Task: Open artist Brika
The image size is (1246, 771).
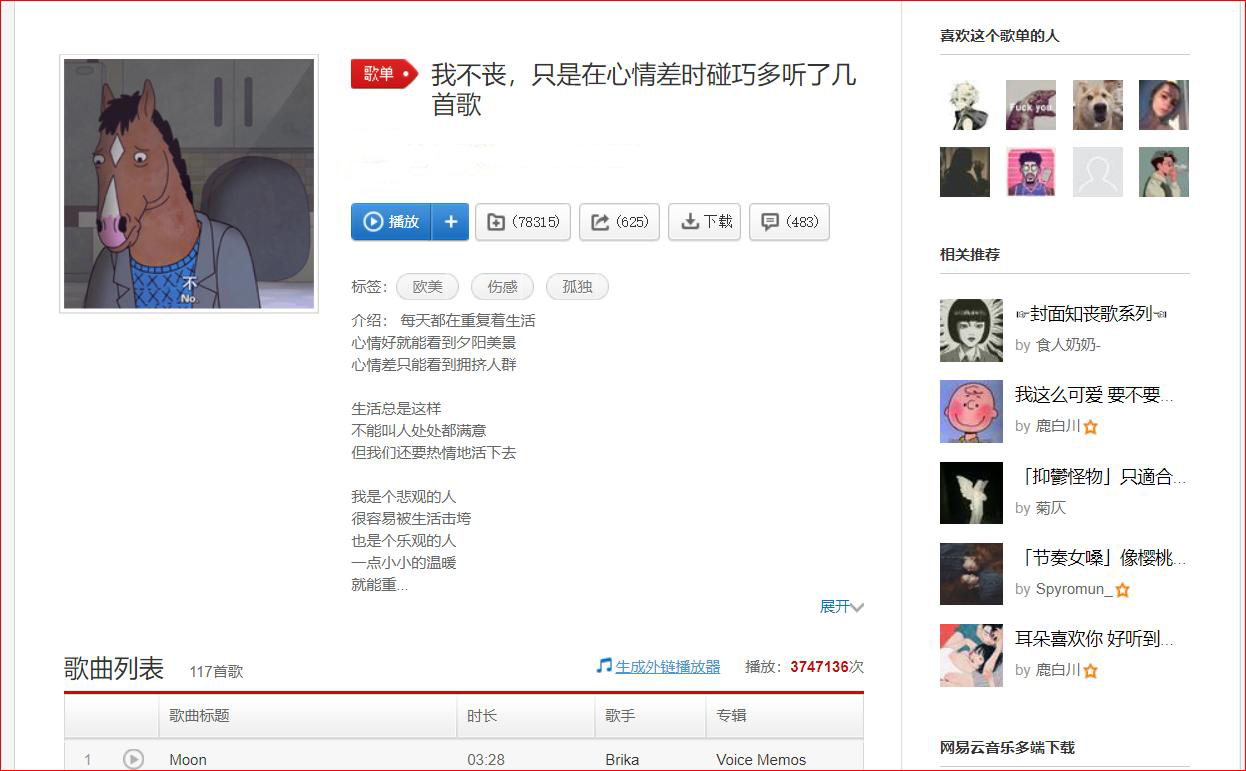Action: (x=622, y=760)
